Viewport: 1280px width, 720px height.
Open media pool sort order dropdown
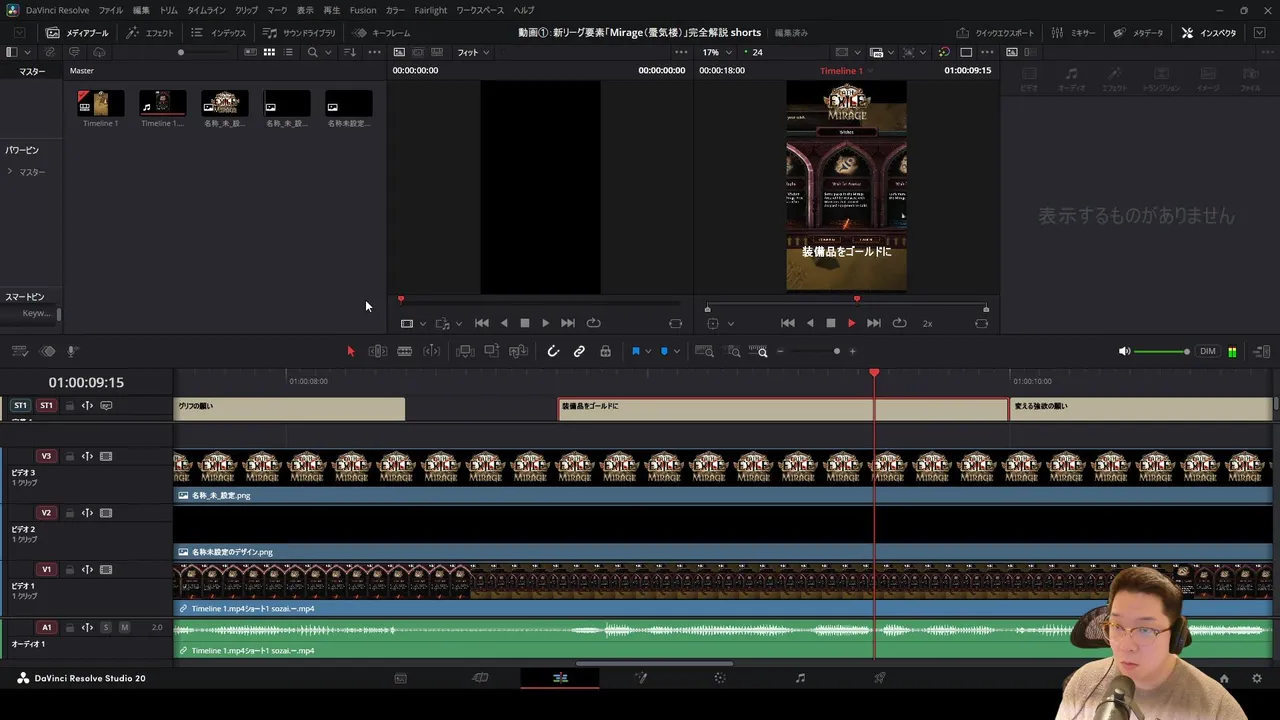click(x=350, y=52)
